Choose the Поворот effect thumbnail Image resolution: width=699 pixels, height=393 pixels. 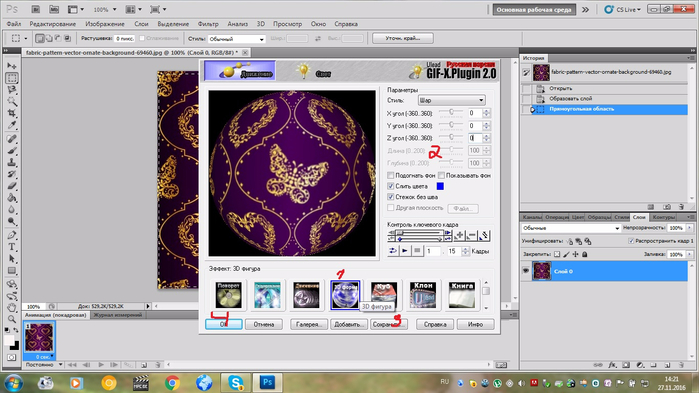(228, 295)
